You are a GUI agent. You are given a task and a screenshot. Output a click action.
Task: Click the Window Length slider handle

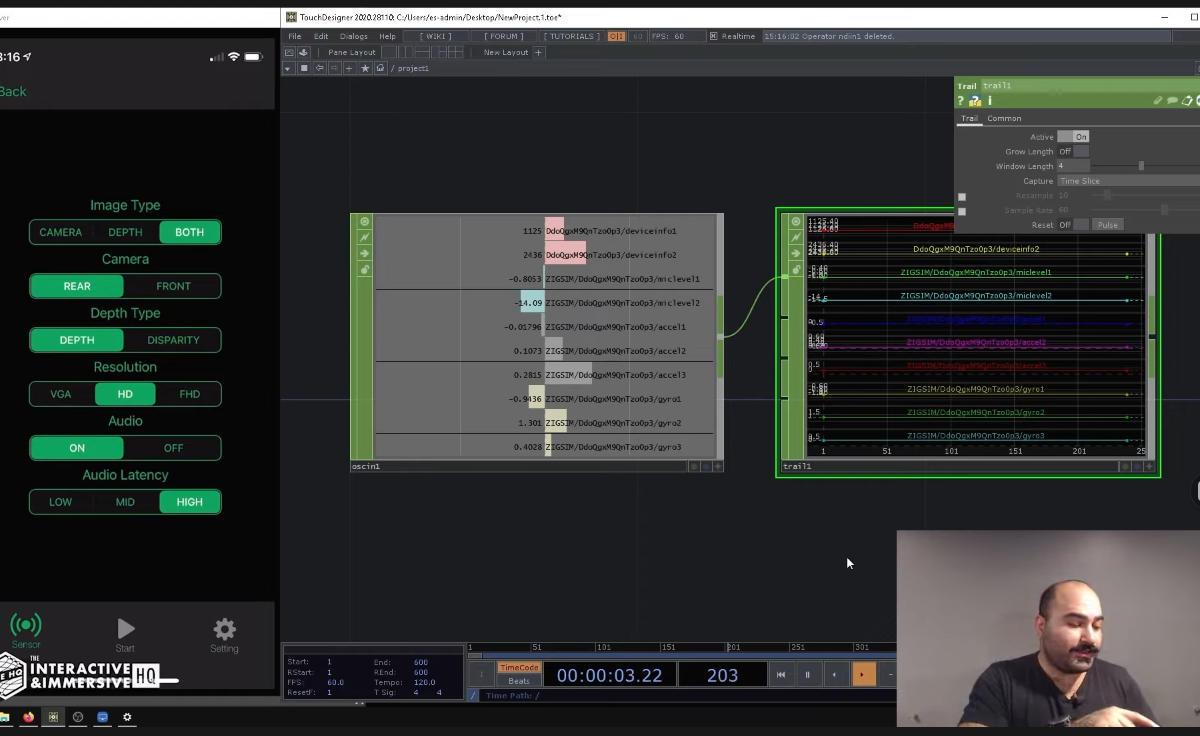tap(1141, 166)
